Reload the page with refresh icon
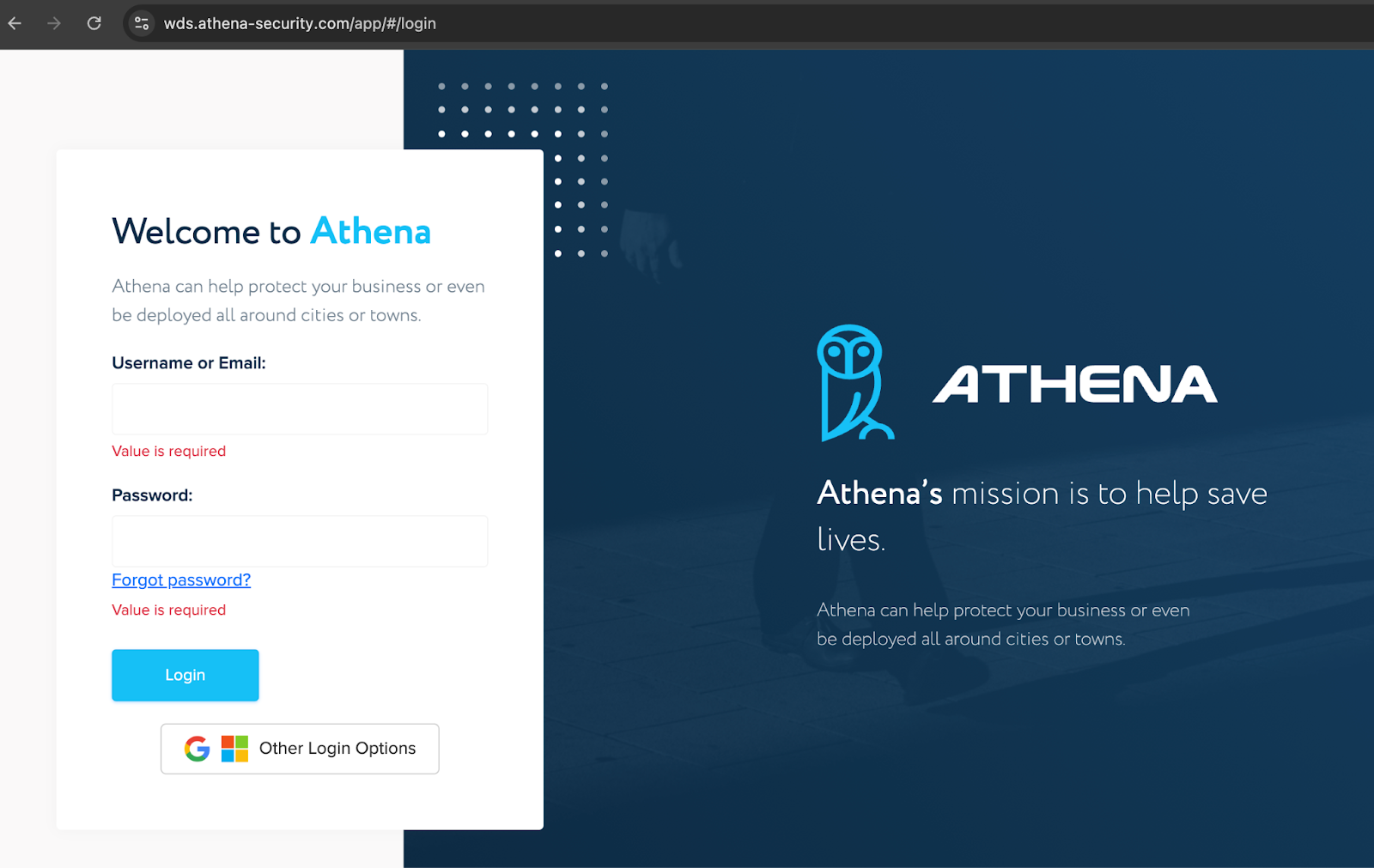The image size is (1374, 868). pyautogui.click(x=94, y=23)
